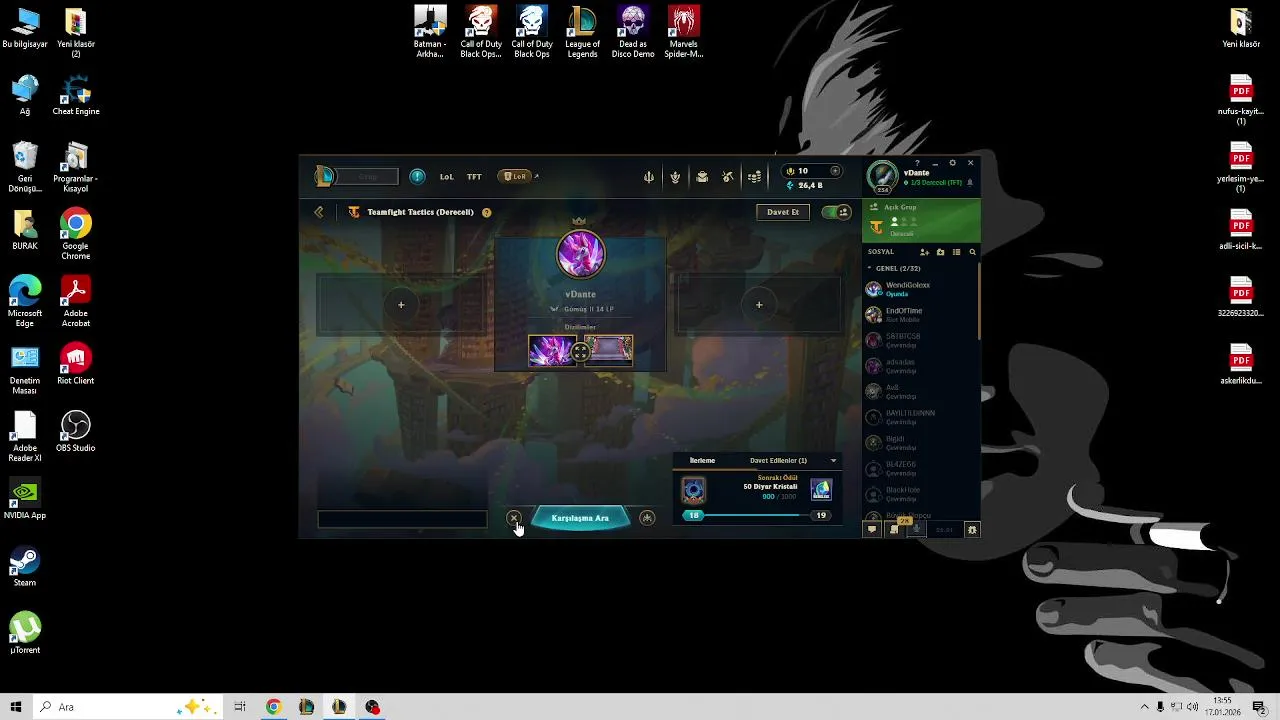Click the friends list view icon
The image size is (1280, 720).
coord(956,252)
